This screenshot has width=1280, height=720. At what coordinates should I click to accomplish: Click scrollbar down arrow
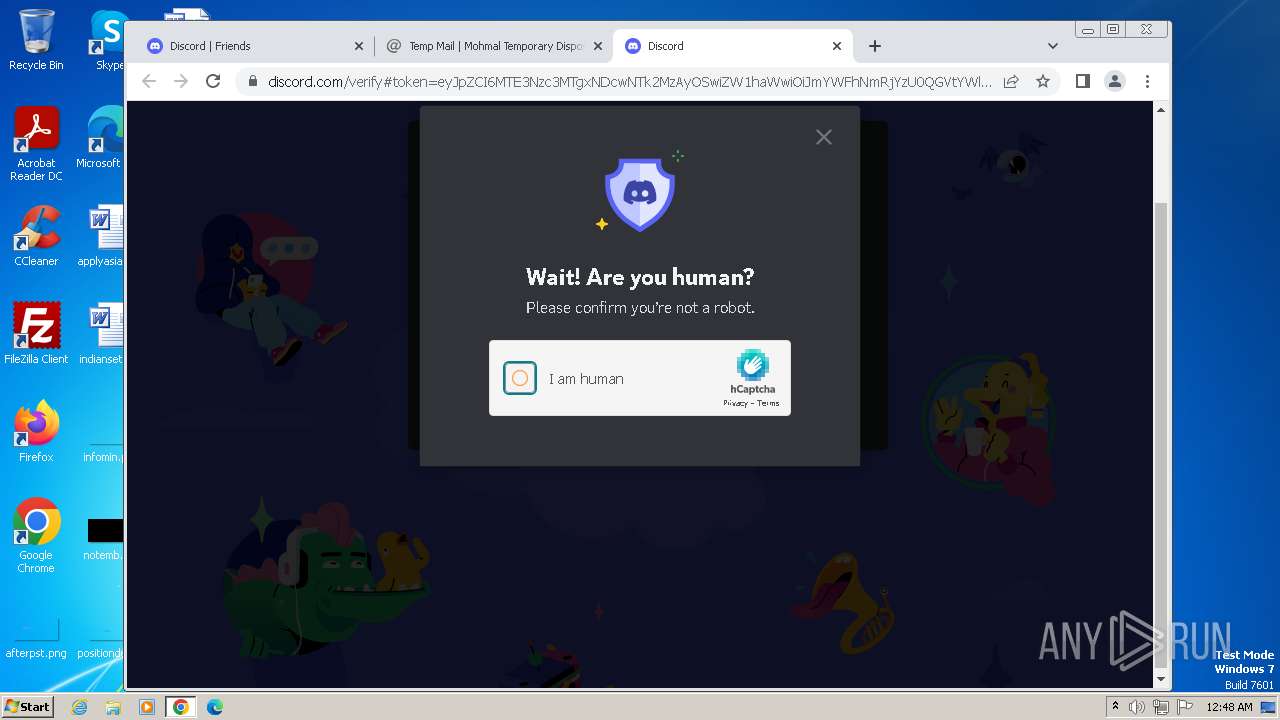click(x=1161, y=679)
